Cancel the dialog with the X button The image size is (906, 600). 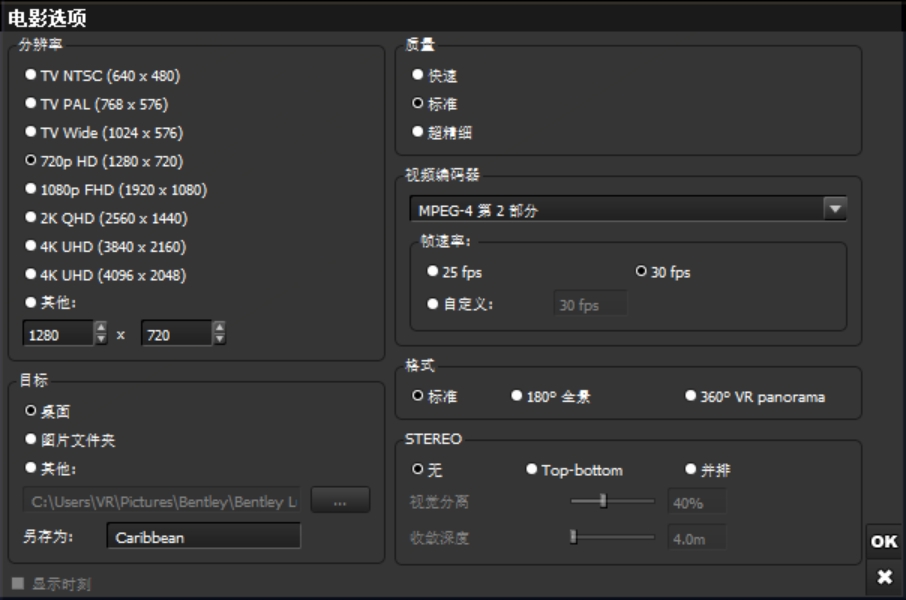point(884,577)
